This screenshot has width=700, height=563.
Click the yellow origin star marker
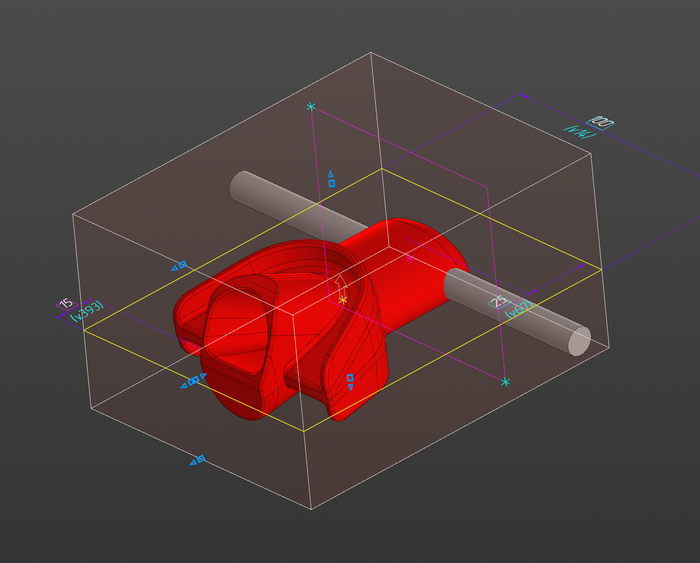click(x=342, y=299)
